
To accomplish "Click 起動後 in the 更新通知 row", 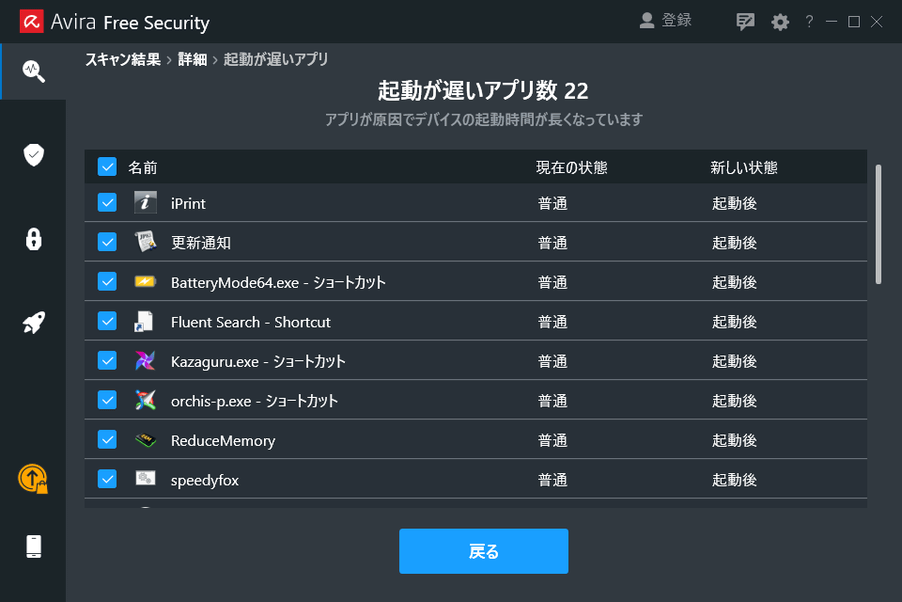I will (x=734, y=243).
